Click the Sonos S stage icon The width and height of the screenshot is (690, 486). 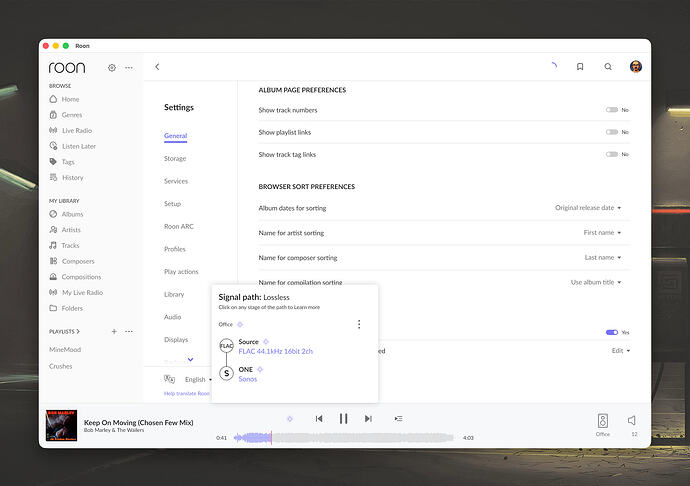pos(226,373)
